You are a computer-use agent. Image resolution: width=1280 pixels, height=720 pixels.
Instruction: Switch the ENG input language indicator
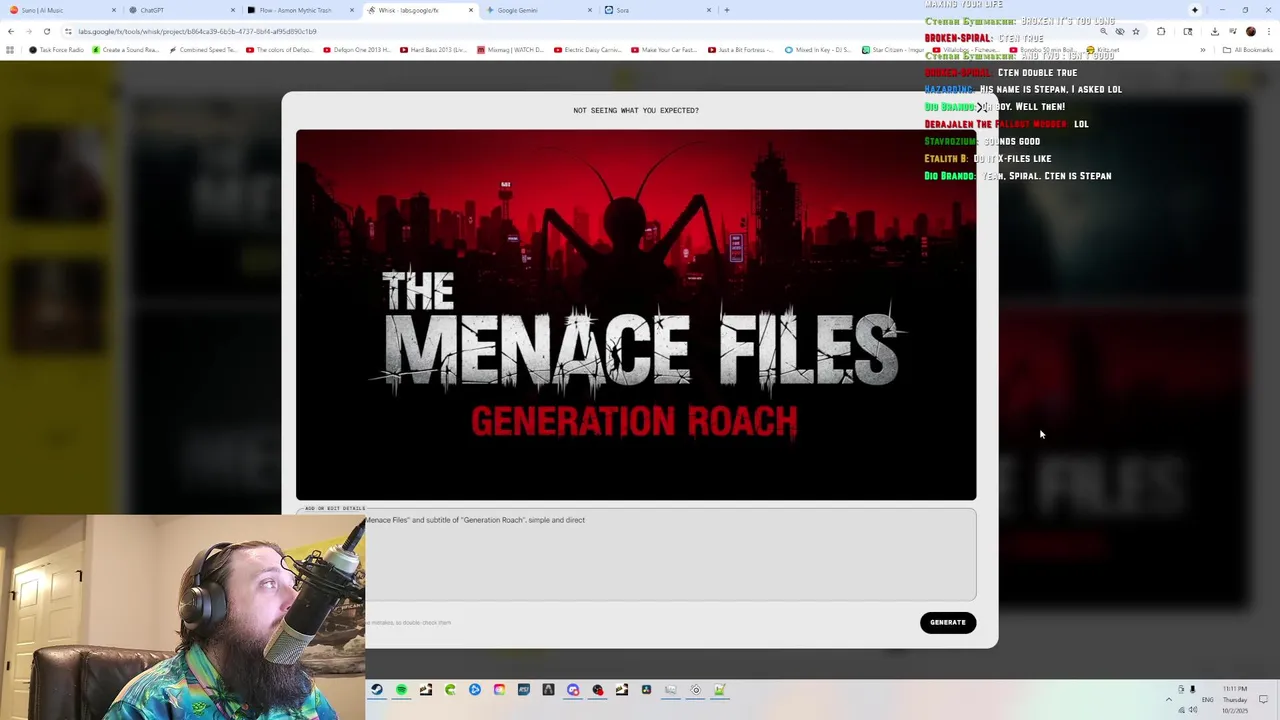point(1207,700)
